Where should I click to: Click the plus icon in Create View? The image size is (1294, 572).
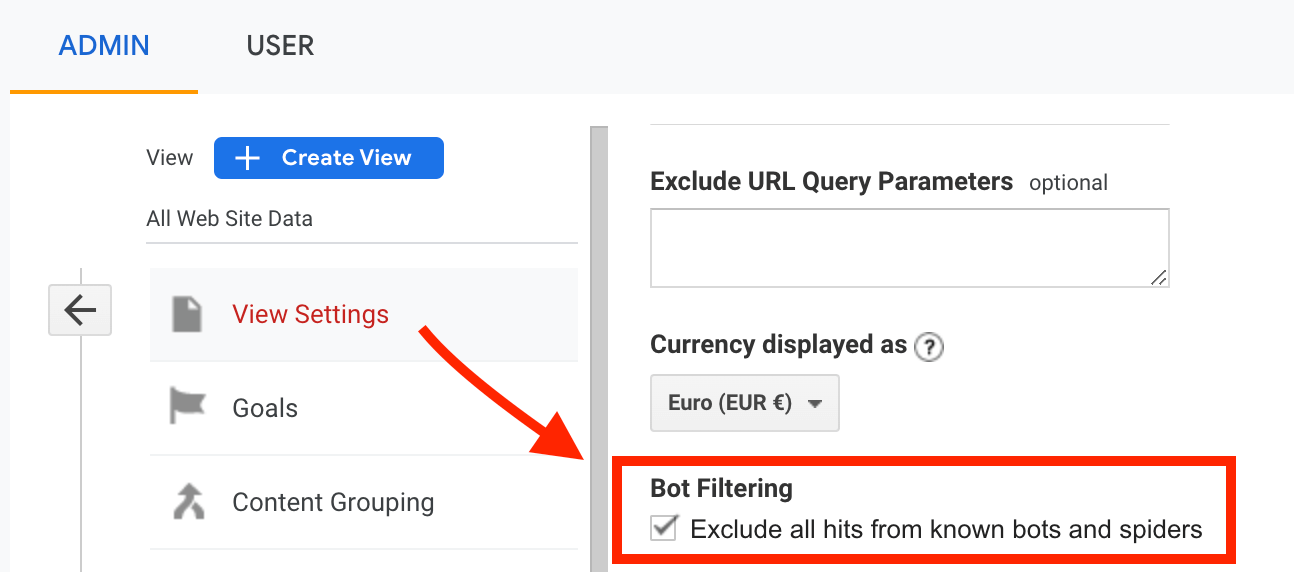point(247,158)
